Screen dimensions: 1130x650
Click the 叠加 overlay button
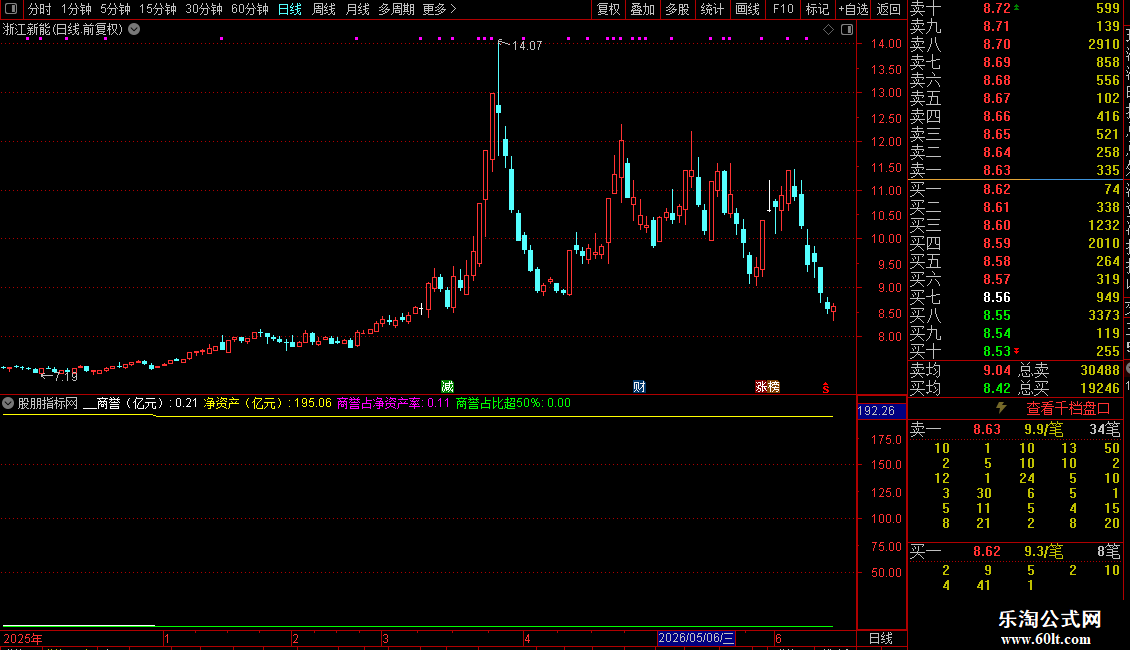click(643, 9)
